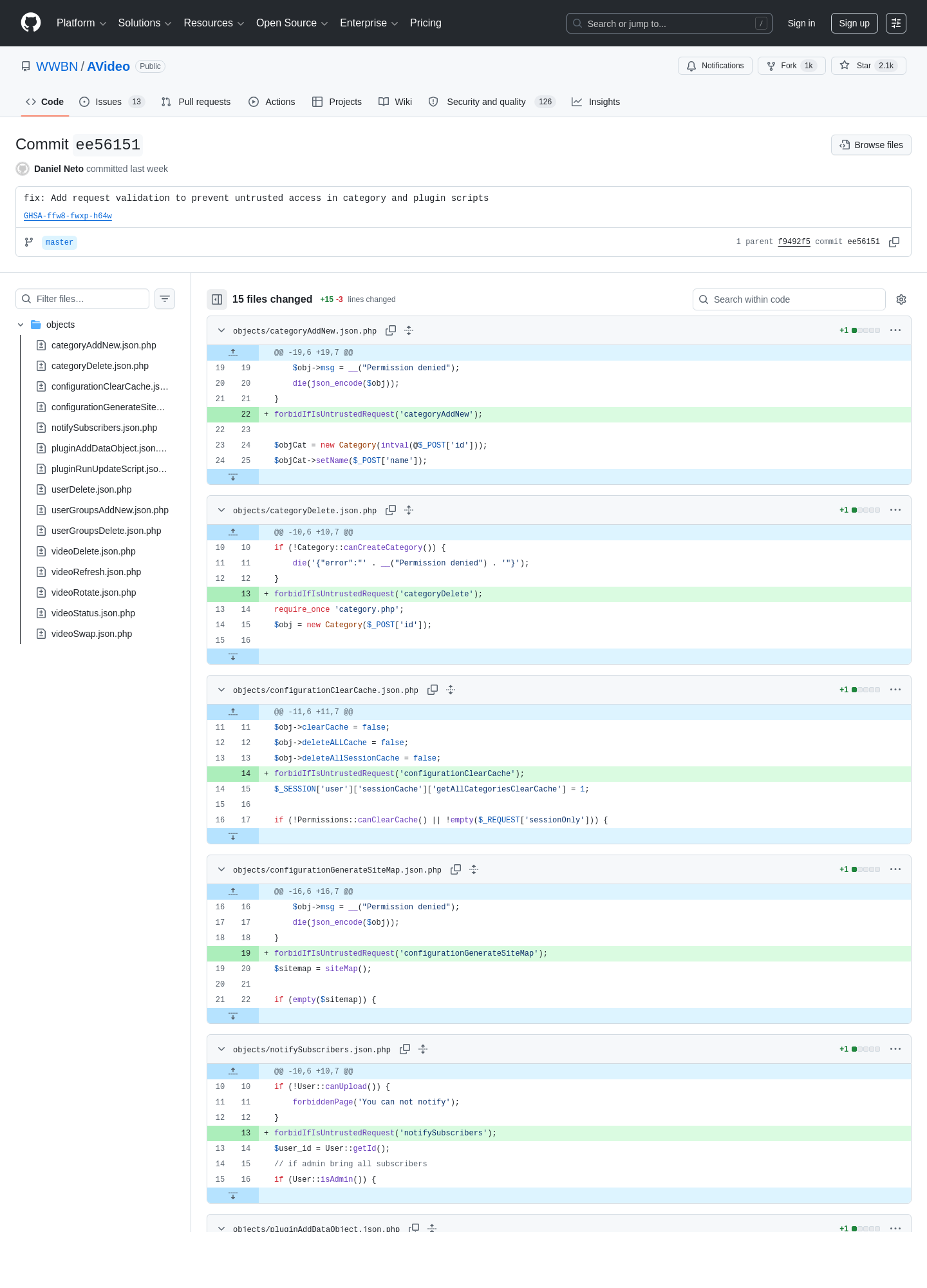Image resolution: width=927 pixels, height=1288 pixels.
Task: Collapse the categoryAddNew.json.php diff
Action: pos(221,330)
